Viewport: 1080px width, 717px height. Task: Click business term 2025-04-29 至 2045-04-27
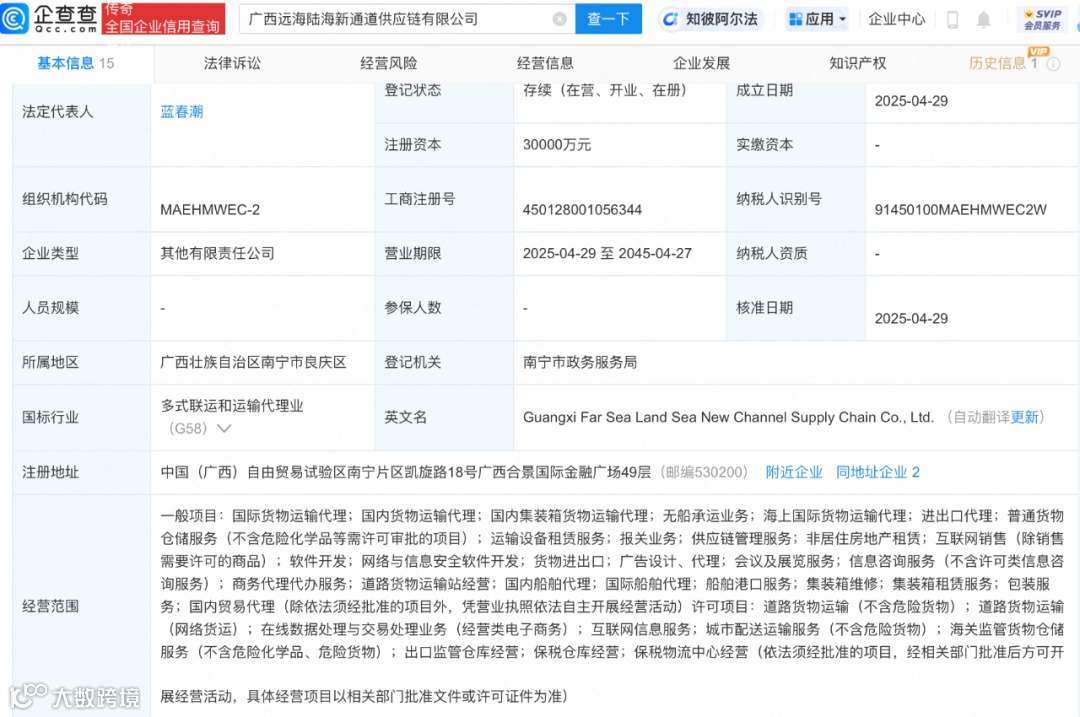607,253
